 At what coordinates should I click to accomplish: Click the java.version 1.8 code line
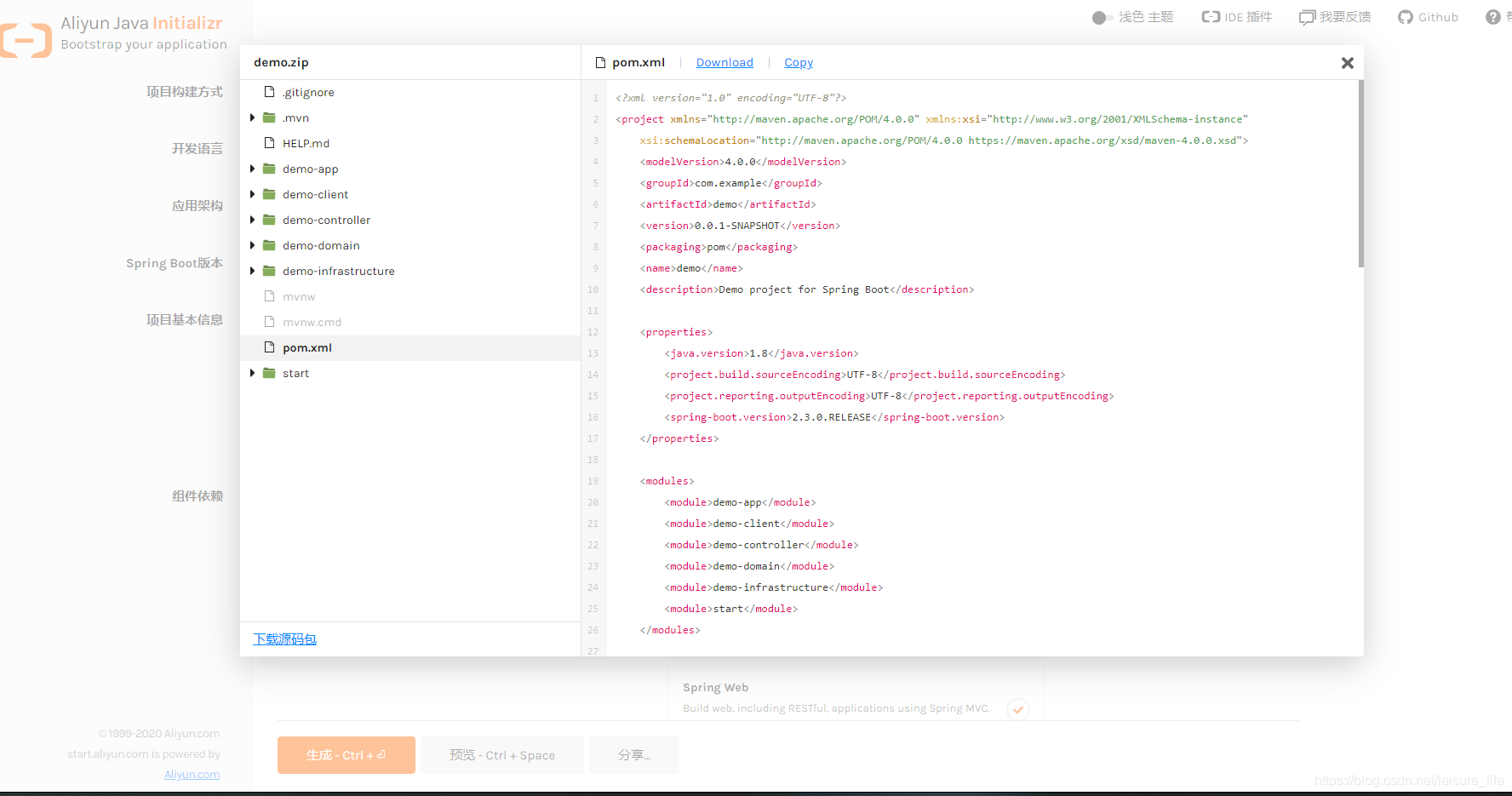coord(761,353)
